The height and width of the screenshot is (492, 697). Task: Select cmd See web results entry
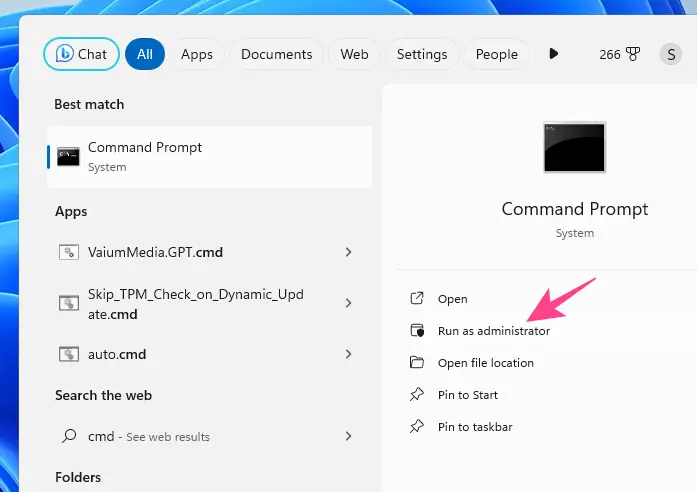click(x=209, y=436)
